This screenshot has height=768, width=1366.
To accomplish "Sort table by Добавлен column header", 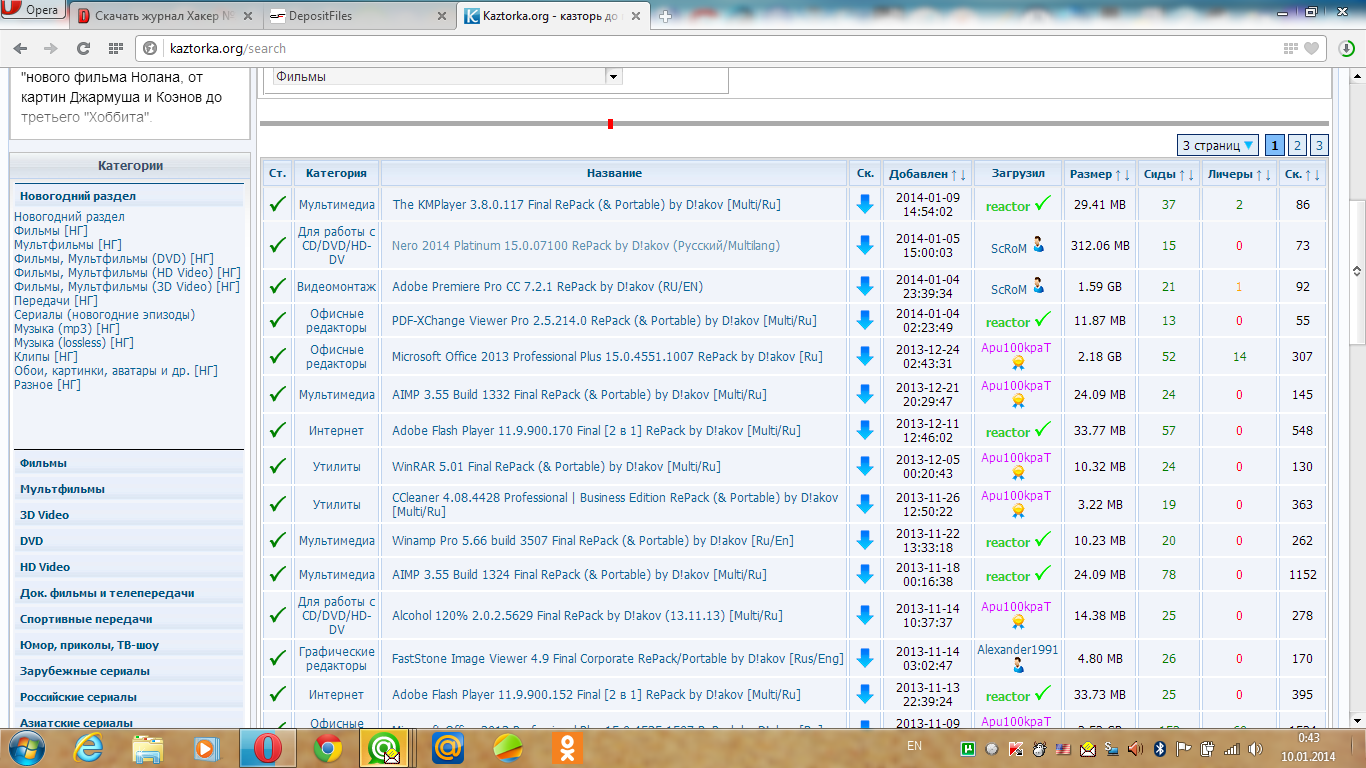I will tap(918, 174).
